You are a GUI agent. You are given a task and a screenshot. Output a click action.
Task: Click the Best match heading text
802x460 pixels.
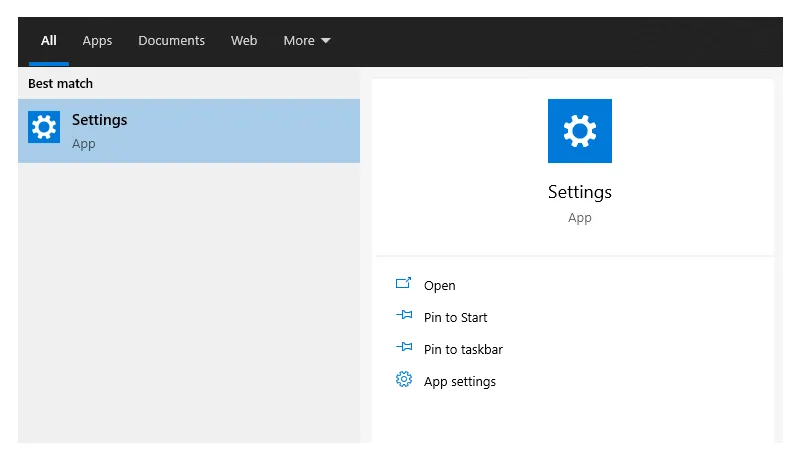[x=60, y=83]
